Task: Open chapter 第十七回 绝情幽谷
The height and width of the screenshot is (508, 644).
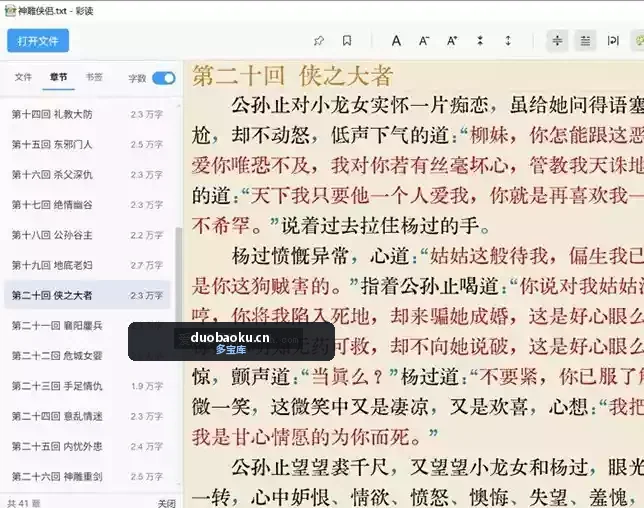Action: click(87, 205)
